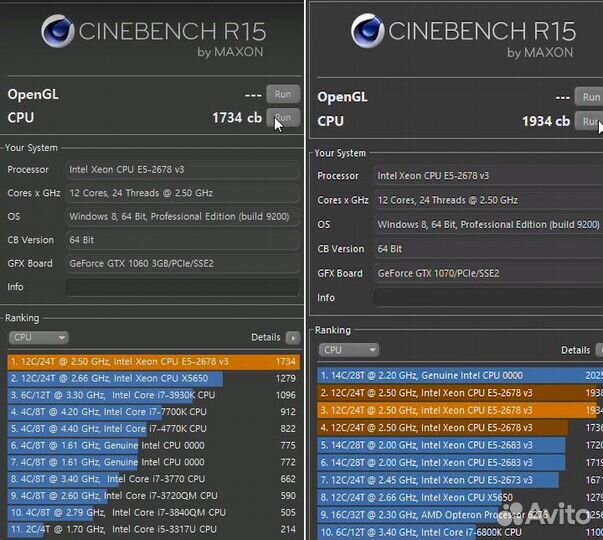Select ranking row Core i7-3930K CPU
Screen dimensions: 603x540
[153, 395]
